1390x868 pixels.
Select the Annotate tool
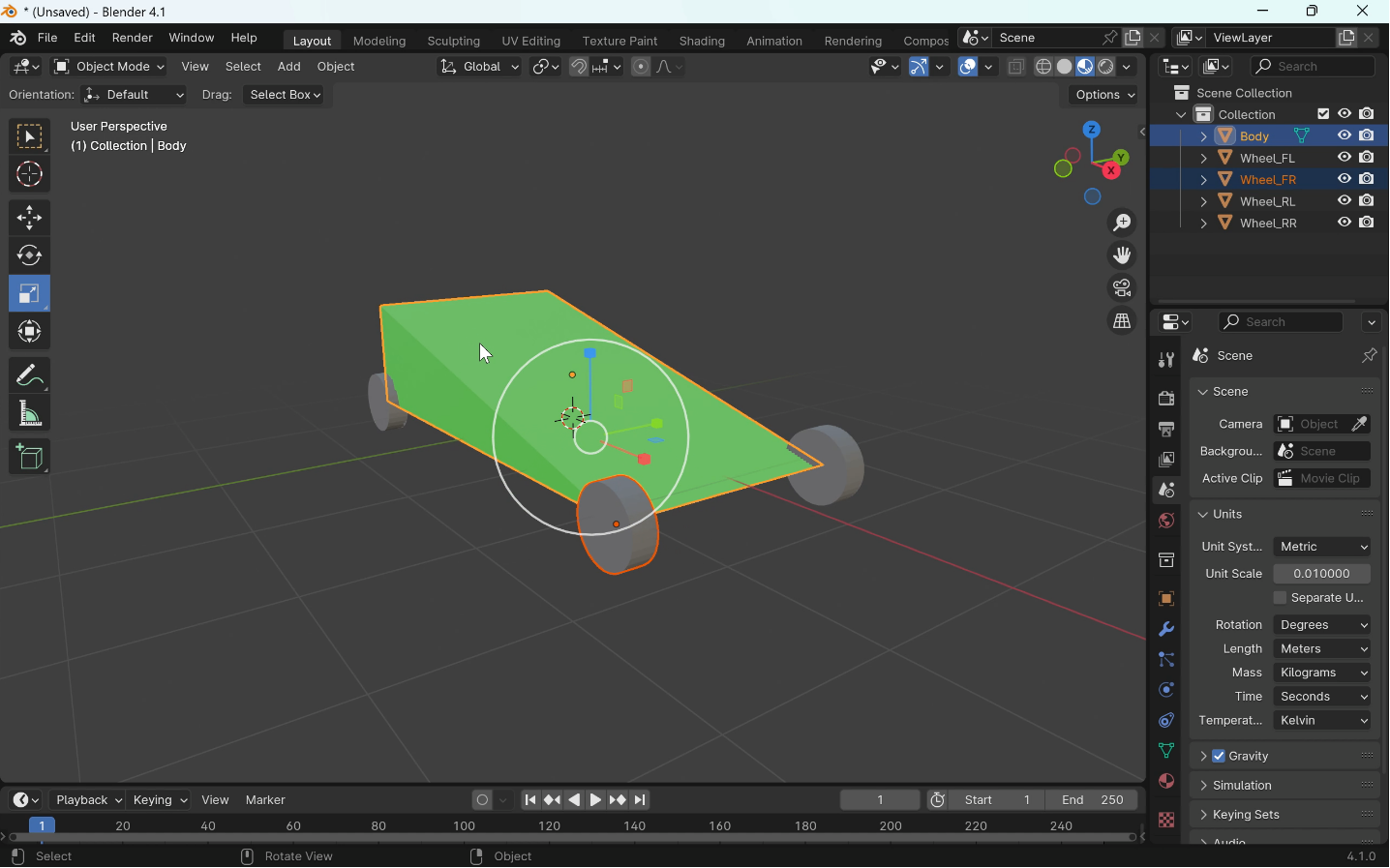(x=30, y=375)
